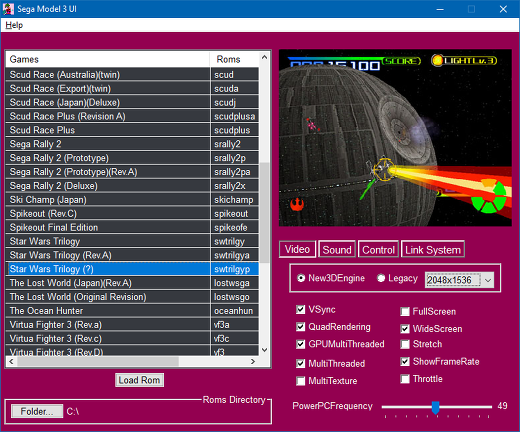Click the Sega Model 3 UI title bar icon

[x=8, y=9]
